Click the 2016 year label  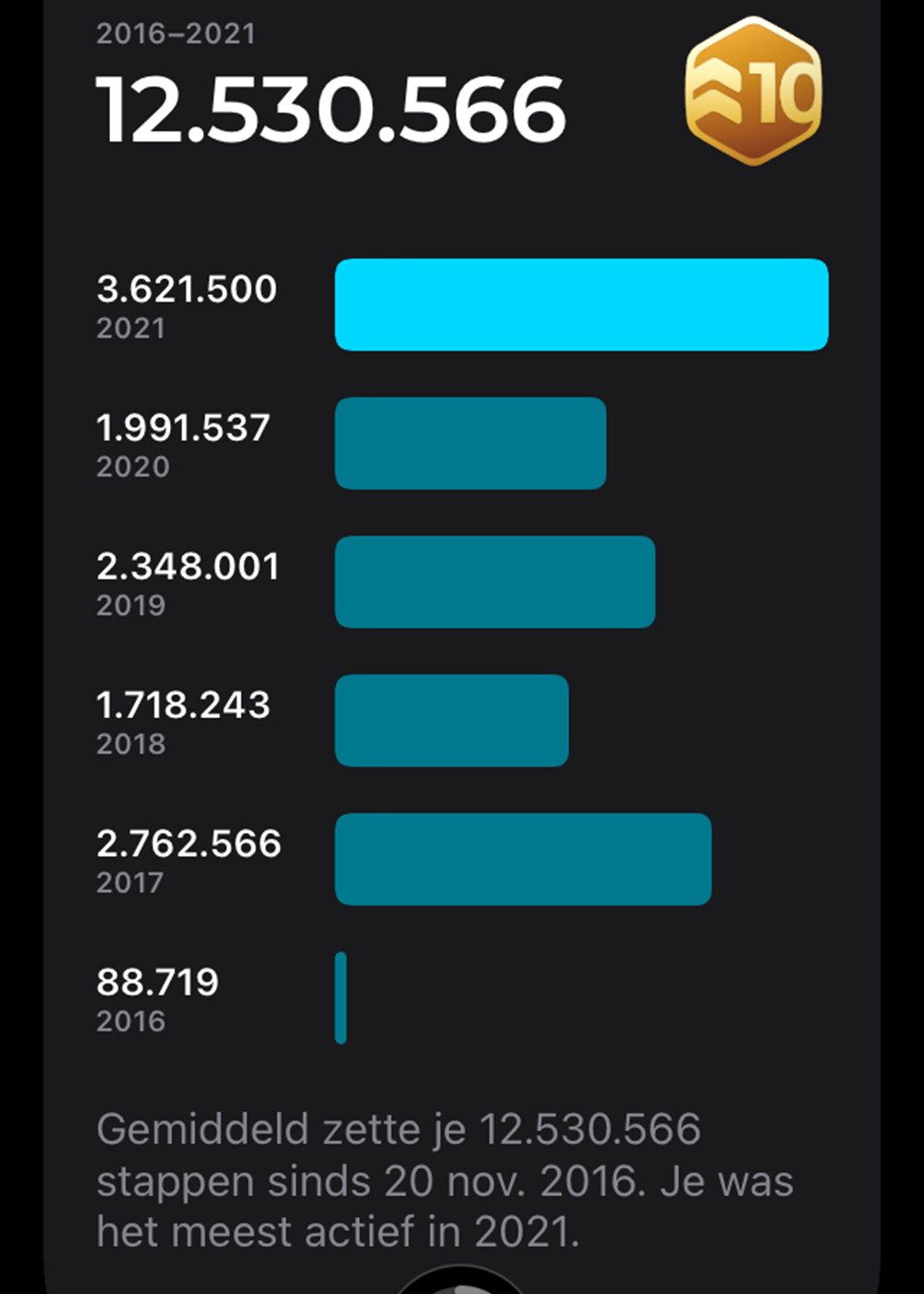130,1021
